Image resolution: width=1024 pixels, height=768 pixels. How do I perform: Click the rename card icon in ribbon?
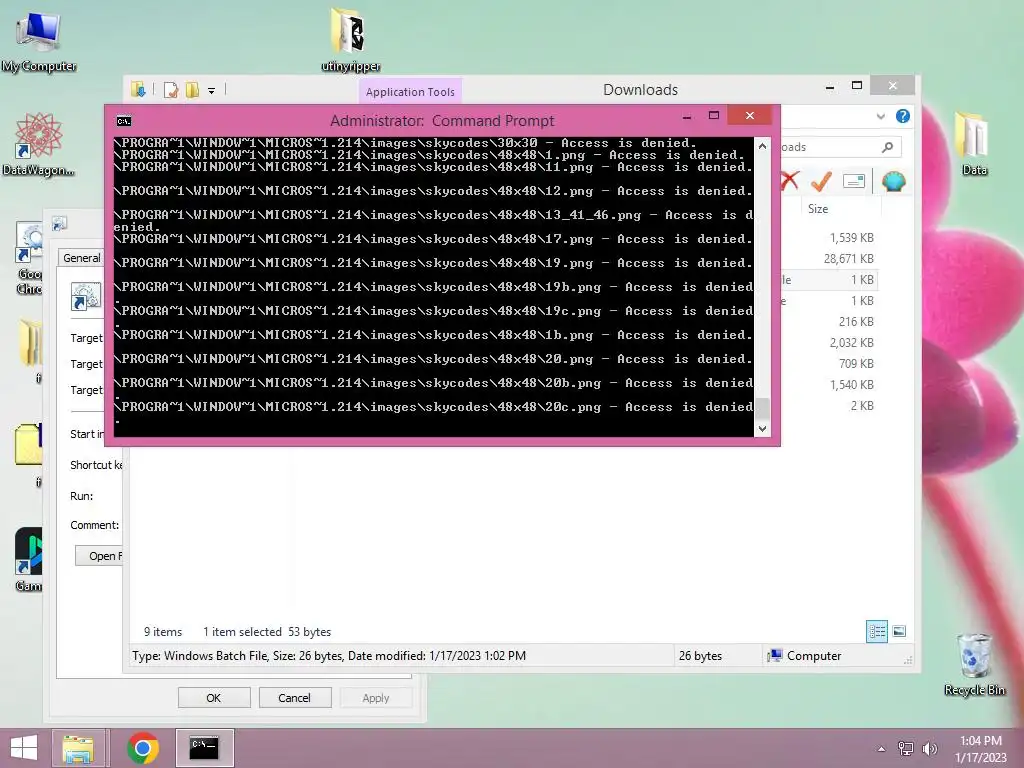[x=854, y=181]
